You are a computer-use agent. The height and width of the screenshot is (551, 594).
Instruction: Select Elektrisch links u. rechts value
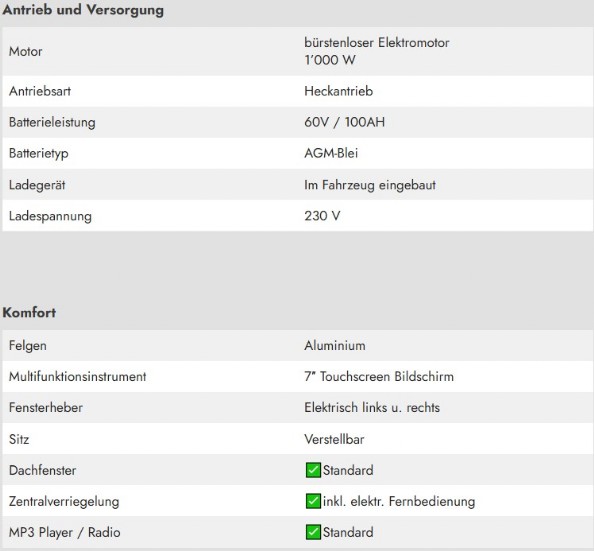pyautogui.click(x=372, y=408)
